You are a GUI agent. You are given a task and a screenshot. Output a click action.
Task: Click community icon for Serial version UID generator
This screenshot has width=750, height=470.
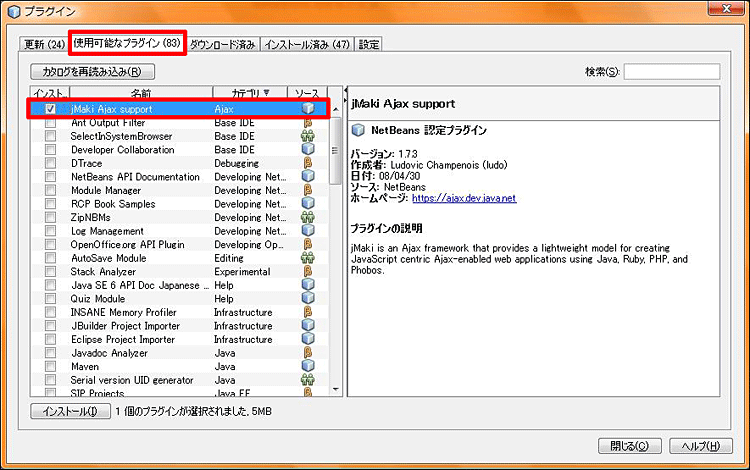[x=308, y=380]
